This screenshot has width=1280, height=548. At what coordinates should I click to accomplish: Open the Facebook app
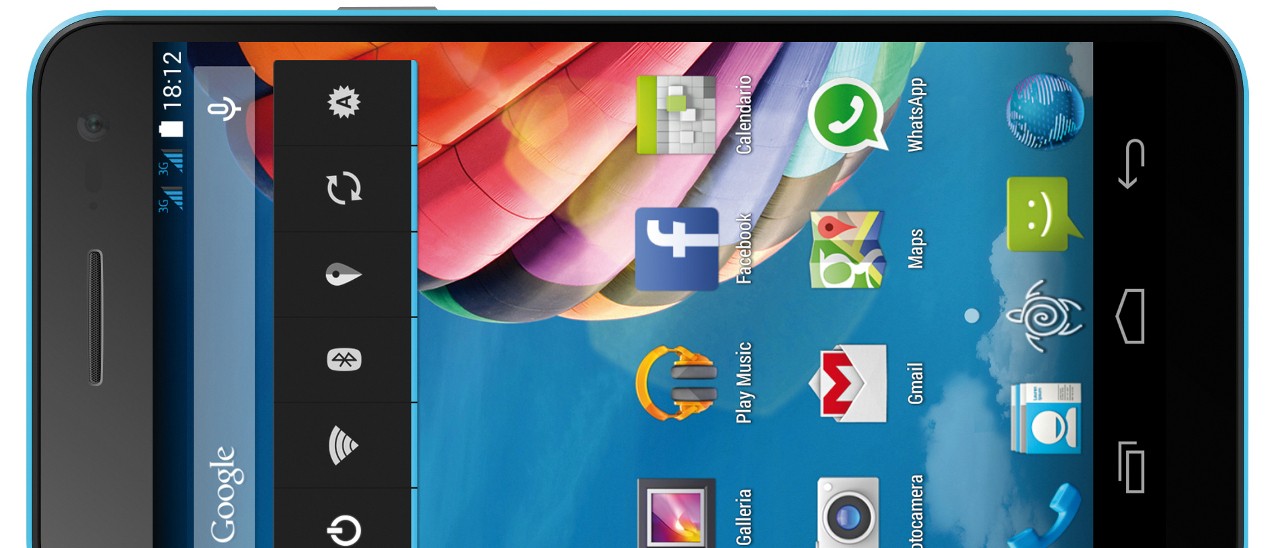[x=677, y=249]
